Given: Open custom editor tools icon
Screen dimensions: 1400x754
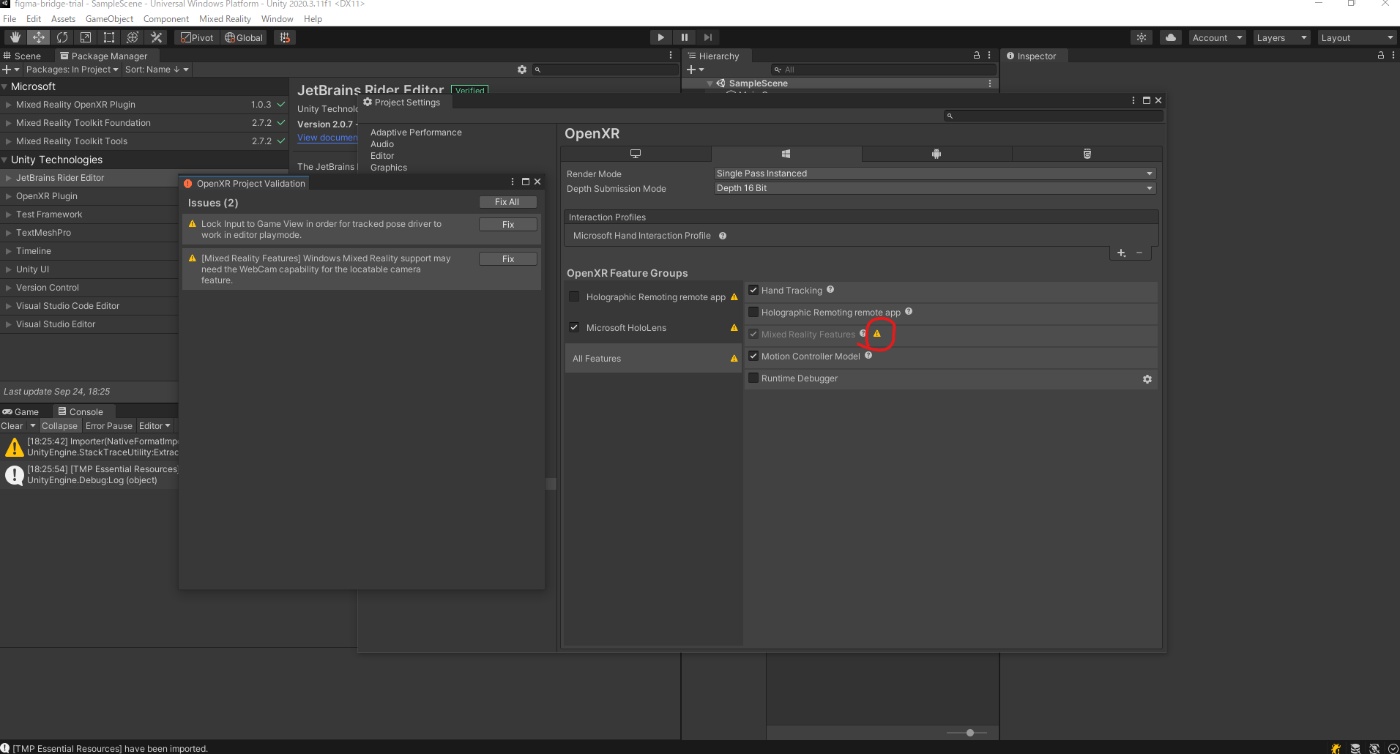Looking at the screenshot, I should (156, 37).
